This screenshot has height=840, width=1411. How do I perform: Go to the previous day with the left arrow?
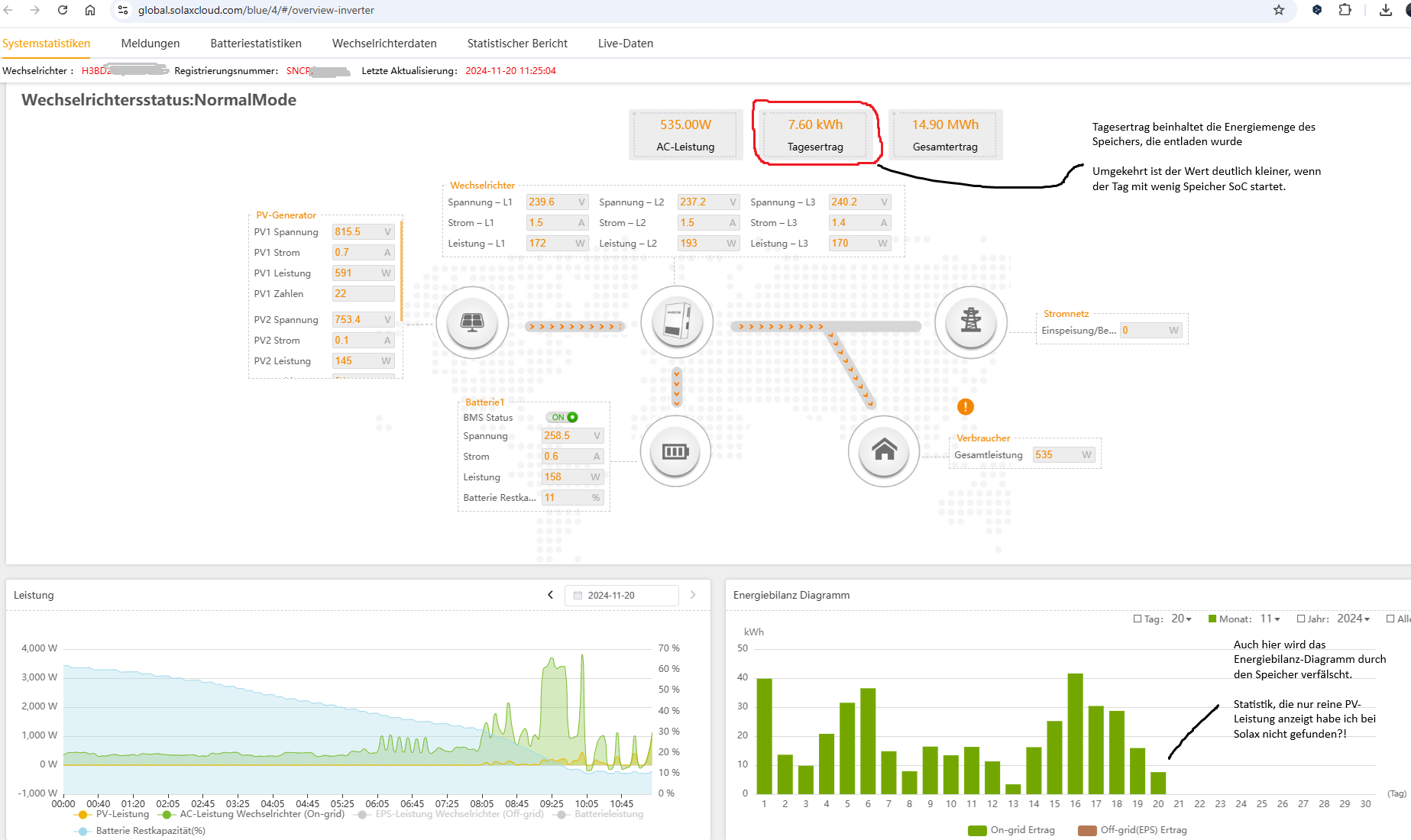click(x=549, y=594)
